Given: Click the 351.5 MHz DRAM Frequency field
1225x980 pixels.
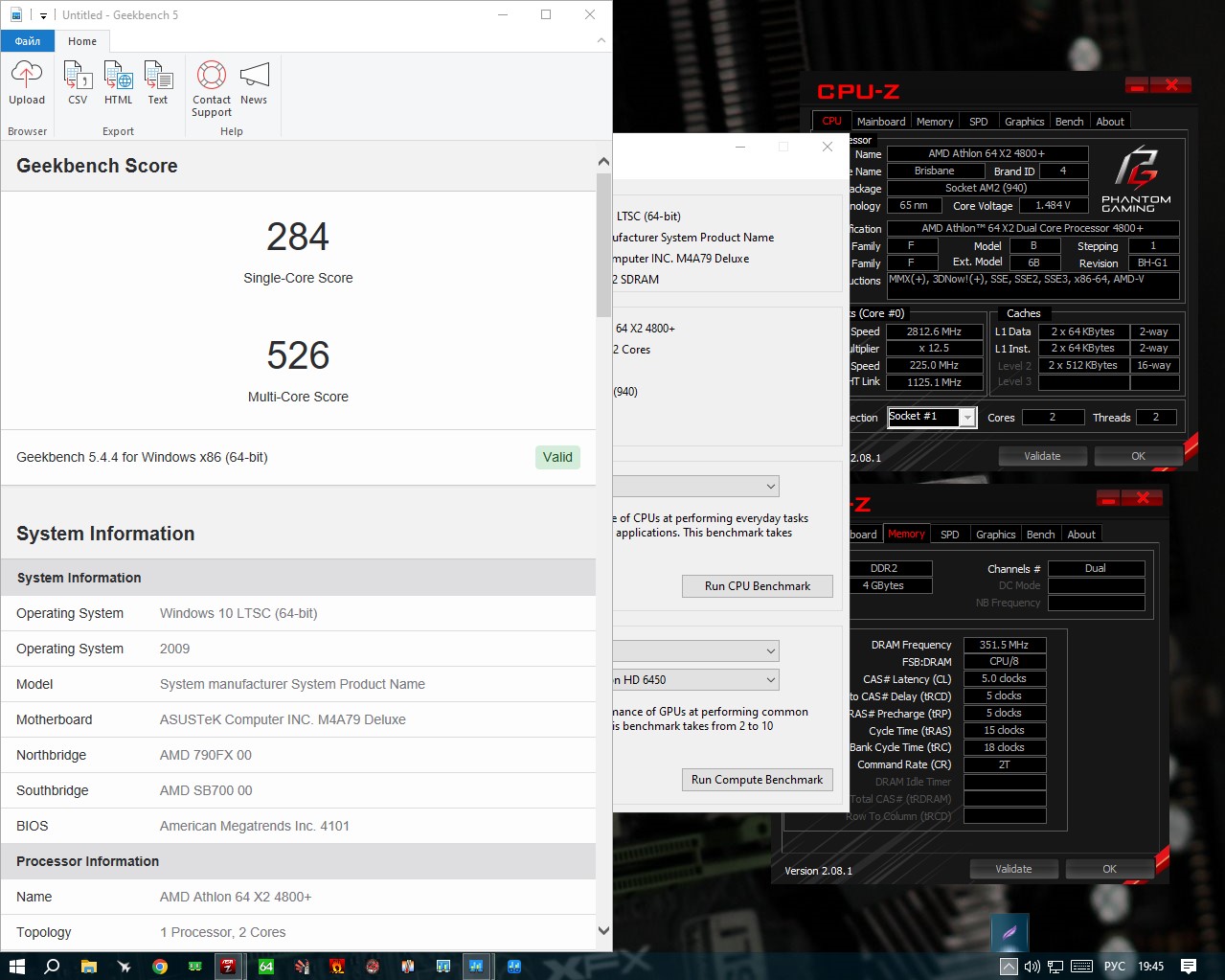Looking at the screenshot, I should coord(1004,645).
